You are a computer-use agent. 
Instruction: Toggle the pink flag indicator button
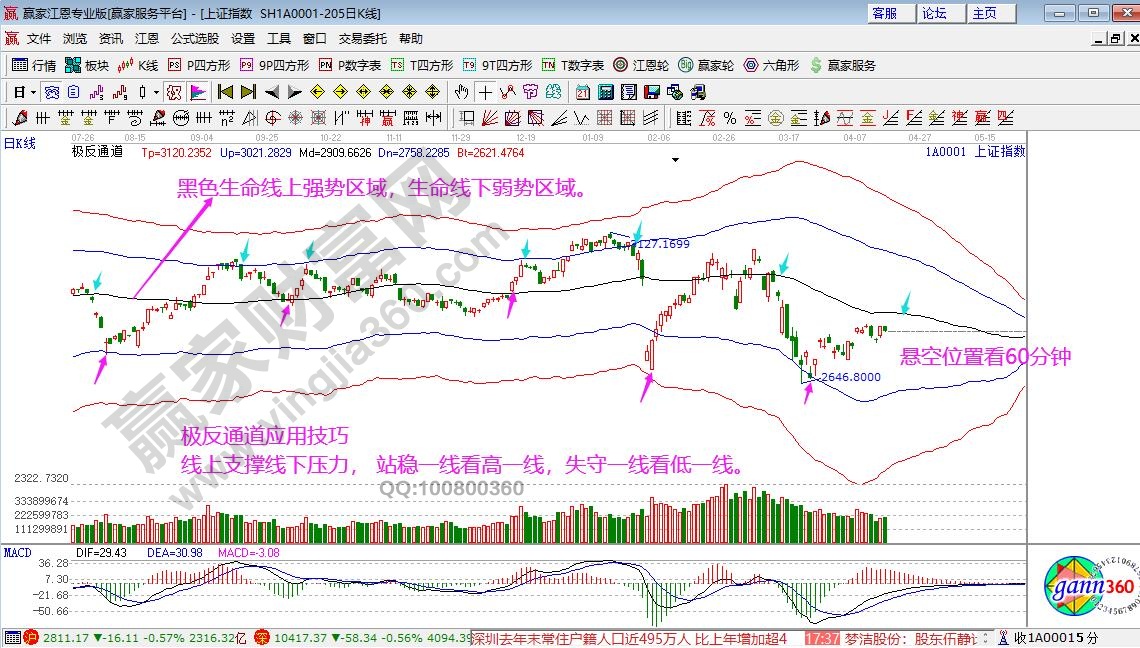[198, 92]
